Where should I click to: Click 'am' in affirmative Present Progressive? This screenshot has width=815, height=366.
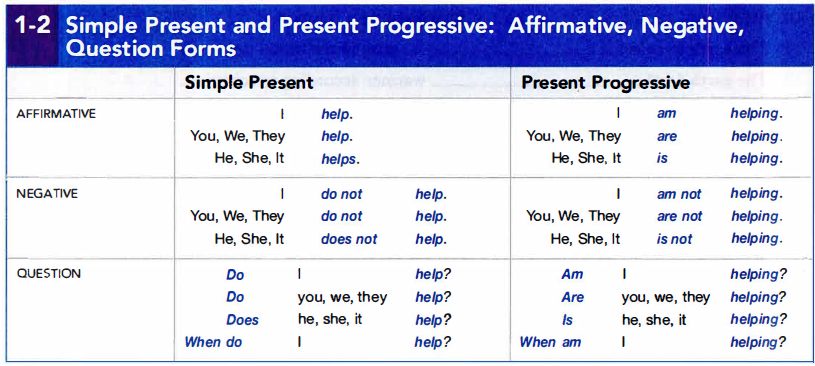pos(666,114)
